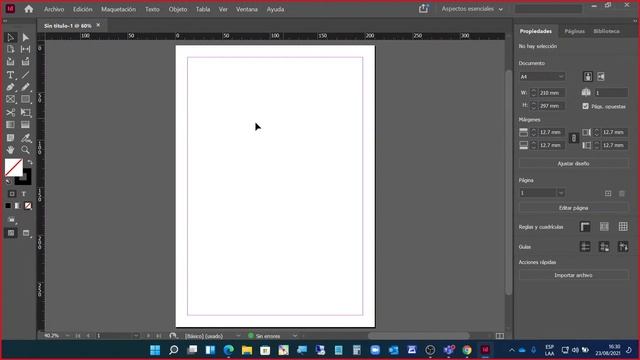Toggle smart guides icon
Viewport: 640px width, 360px height.
click(623, 247)
